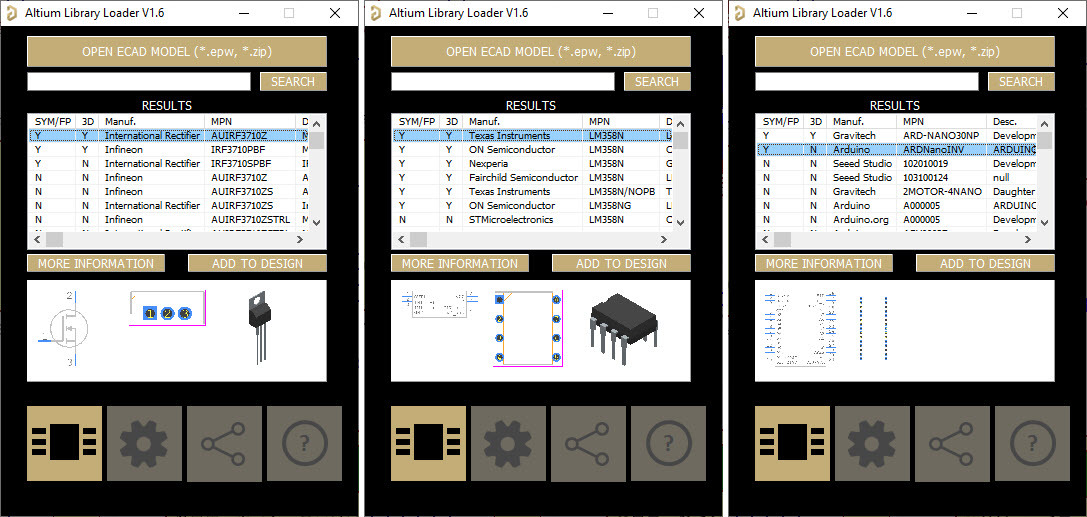The image size is (1087, 517).
Task: Open help question-mark tab in right window
Action: (x=1032, y=444)
